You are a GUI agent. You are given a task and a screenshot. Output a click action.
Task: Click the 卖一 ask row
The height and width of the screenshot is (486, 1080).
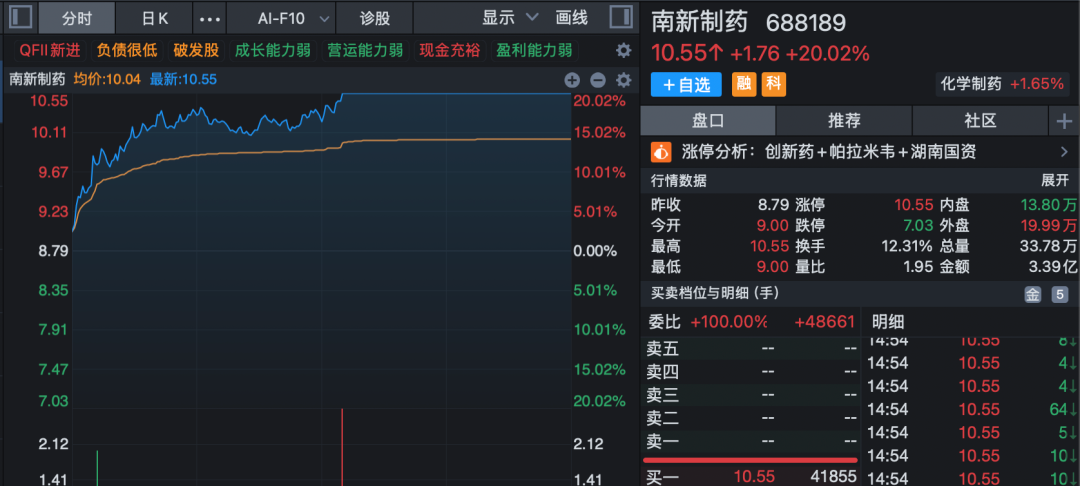[751, 441]
